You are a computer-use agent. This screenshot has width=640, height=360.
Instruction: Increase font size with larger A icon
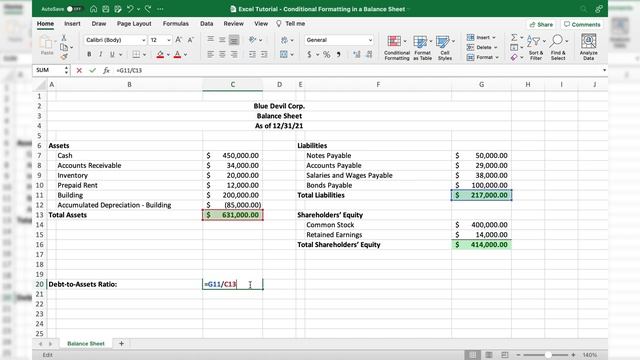tap(179, 40)
